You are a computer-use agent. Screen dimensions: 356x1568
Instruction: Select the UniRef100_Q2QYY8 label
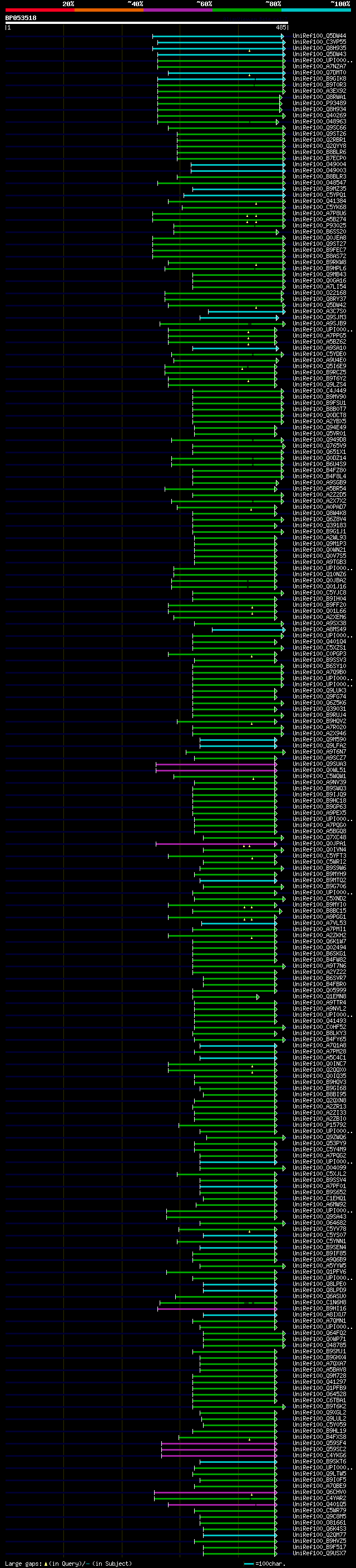coord(319,146)
